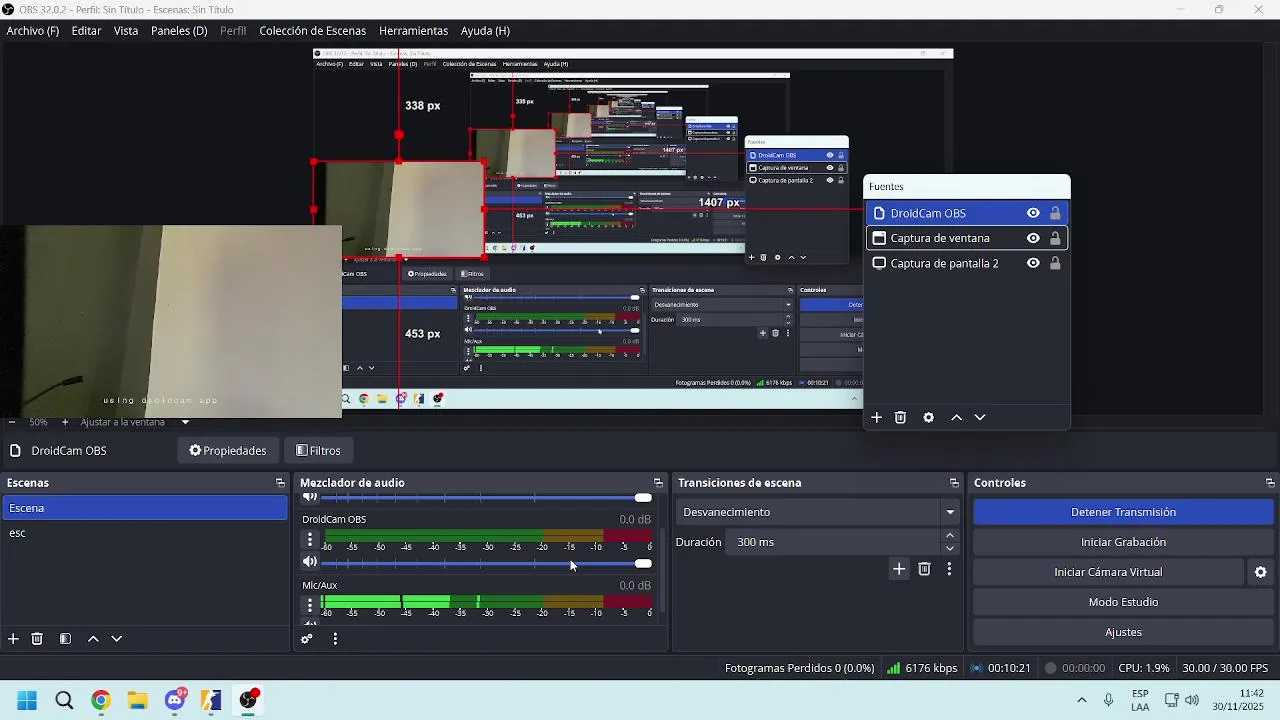Undock the Mezclador de audio panel
The width and height of the screenshot is (1280, 720).
tap(658, 483)
